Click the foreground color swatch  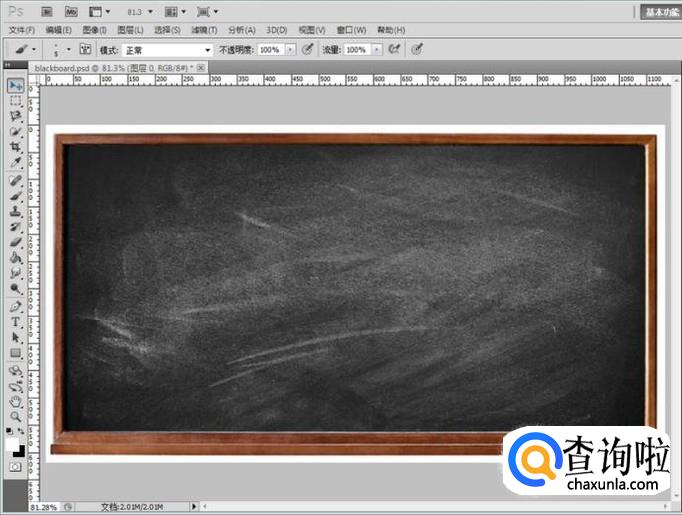(13, 443)
